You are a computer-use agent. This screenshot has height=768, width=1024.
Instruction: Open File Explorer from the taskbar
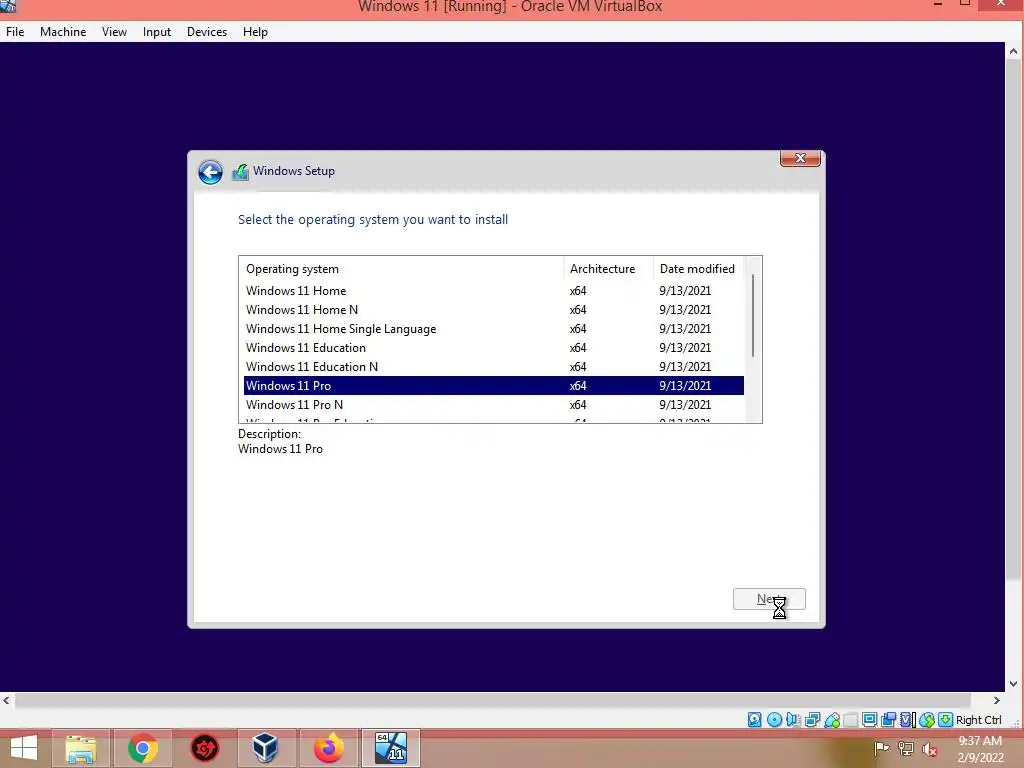pyautogui.click(x=81, y=748)
